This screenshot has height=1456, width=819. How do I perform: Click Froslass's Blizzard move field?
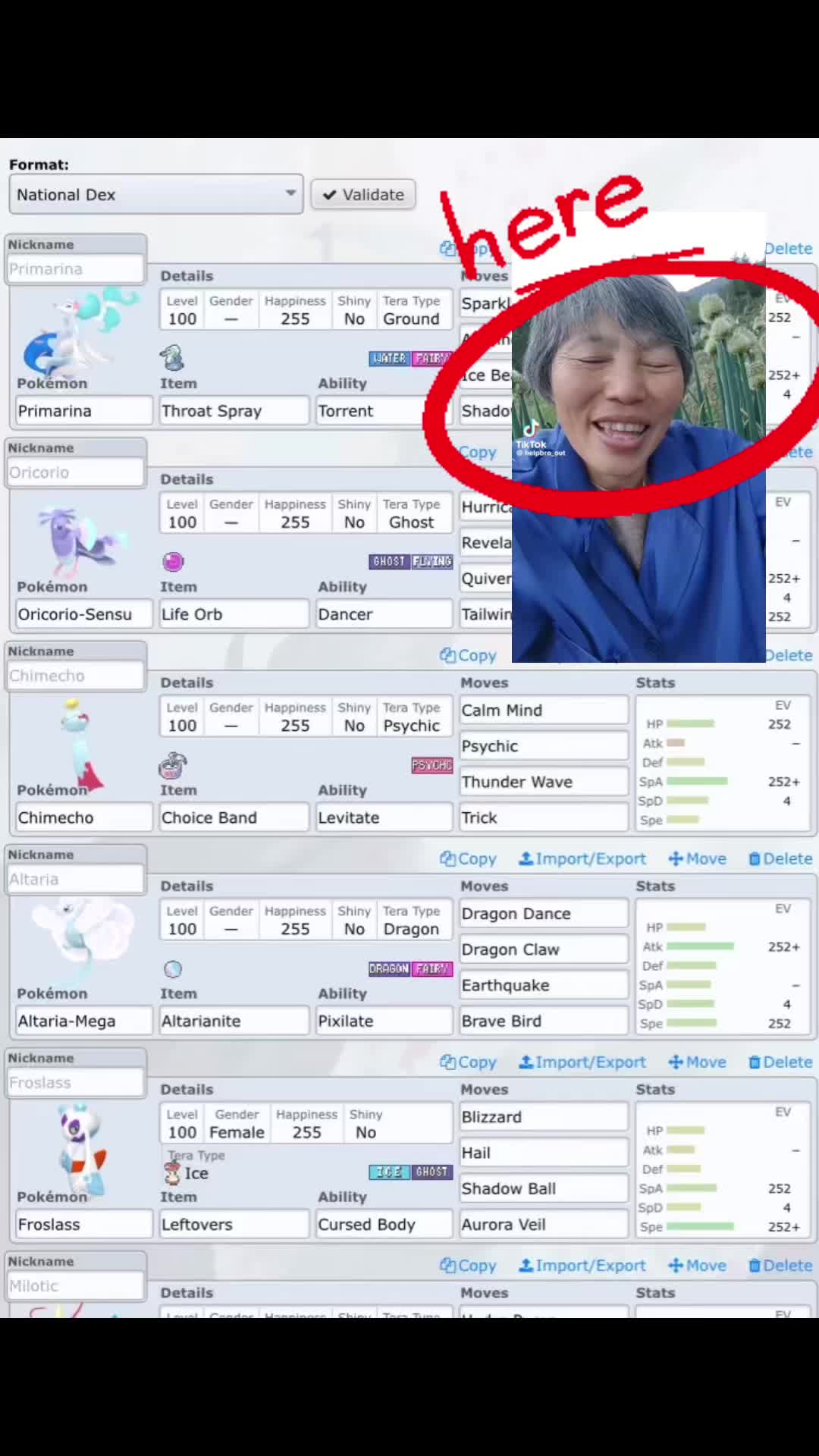544,1117
